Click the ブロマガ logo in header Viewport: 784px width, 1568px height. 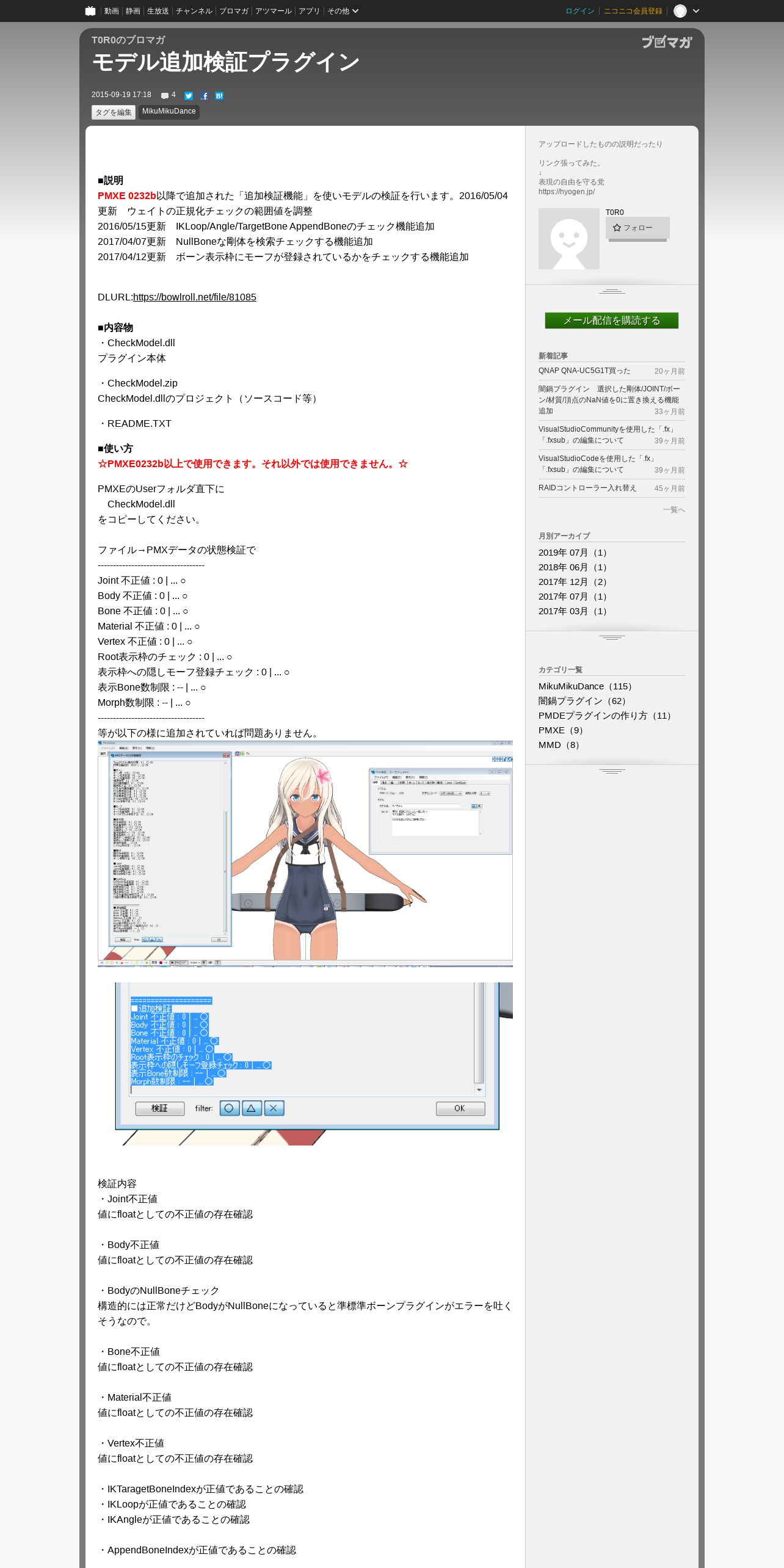click(x=666, y=42)
